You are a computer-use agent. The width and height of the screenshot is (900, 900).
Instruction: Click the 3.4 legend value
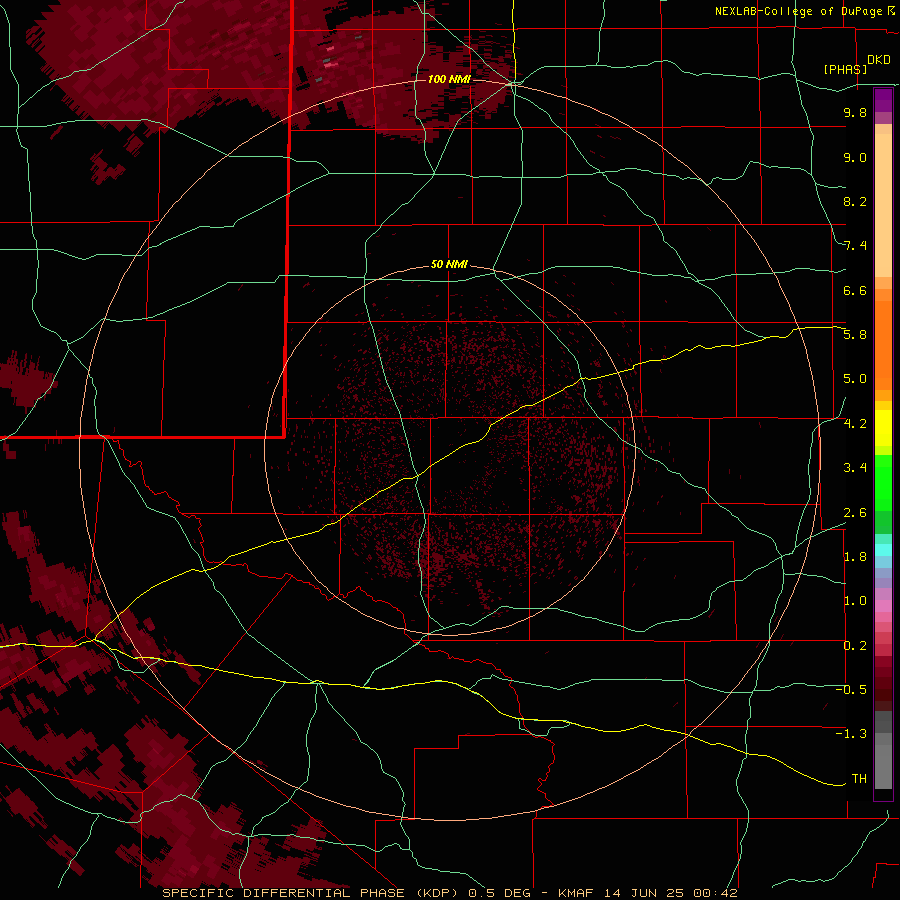(x=855, y=468)
